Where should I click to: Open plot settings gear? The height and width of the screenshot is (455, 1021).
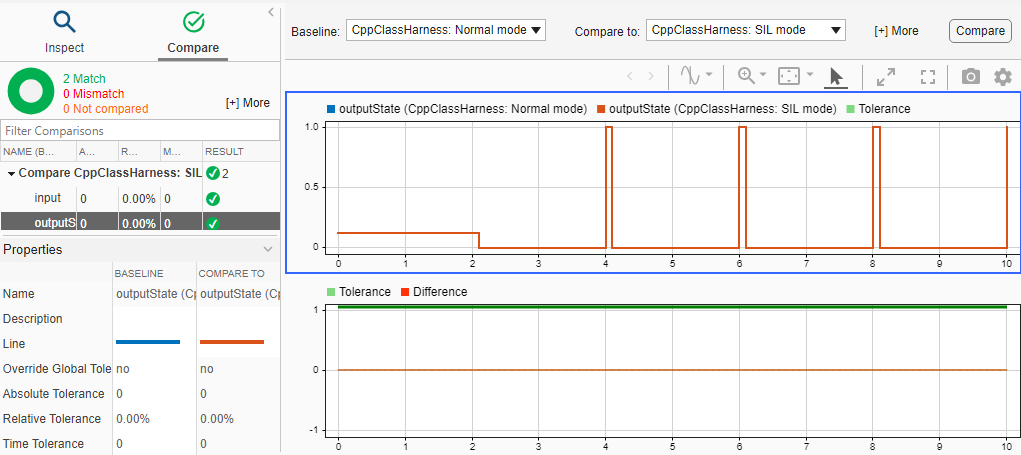(1002, 76)
